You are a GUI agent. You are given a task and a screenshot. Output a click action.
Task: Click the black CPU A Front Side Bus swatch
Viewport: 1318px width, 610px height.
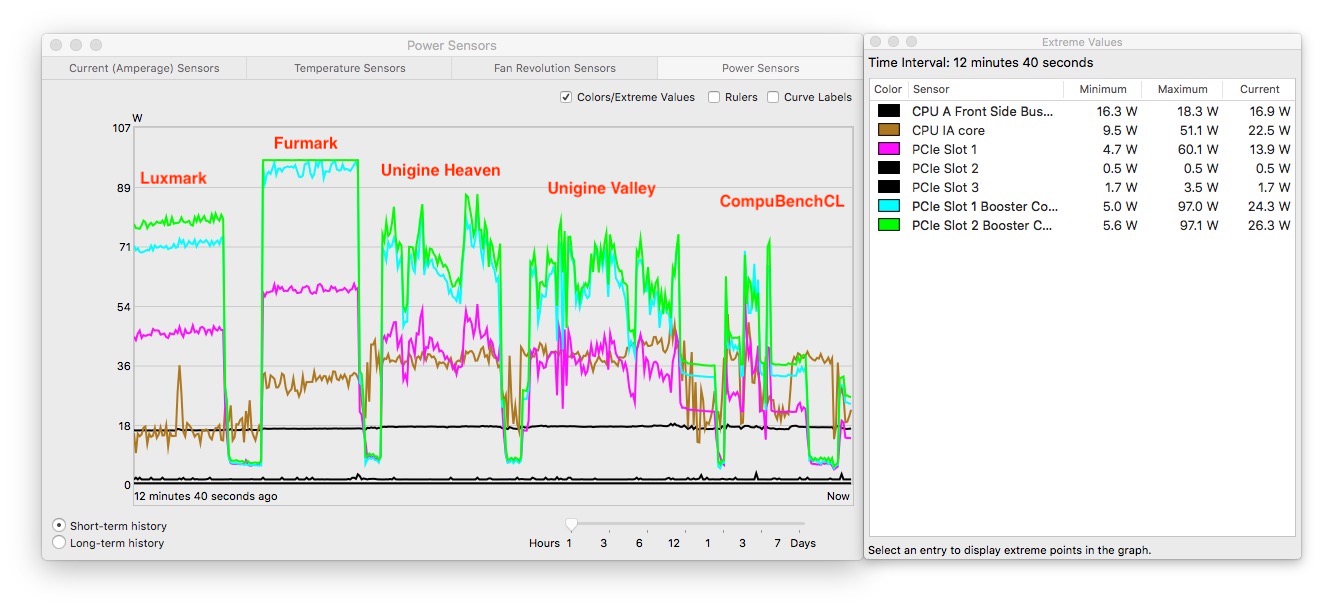(x=888, y=111)
